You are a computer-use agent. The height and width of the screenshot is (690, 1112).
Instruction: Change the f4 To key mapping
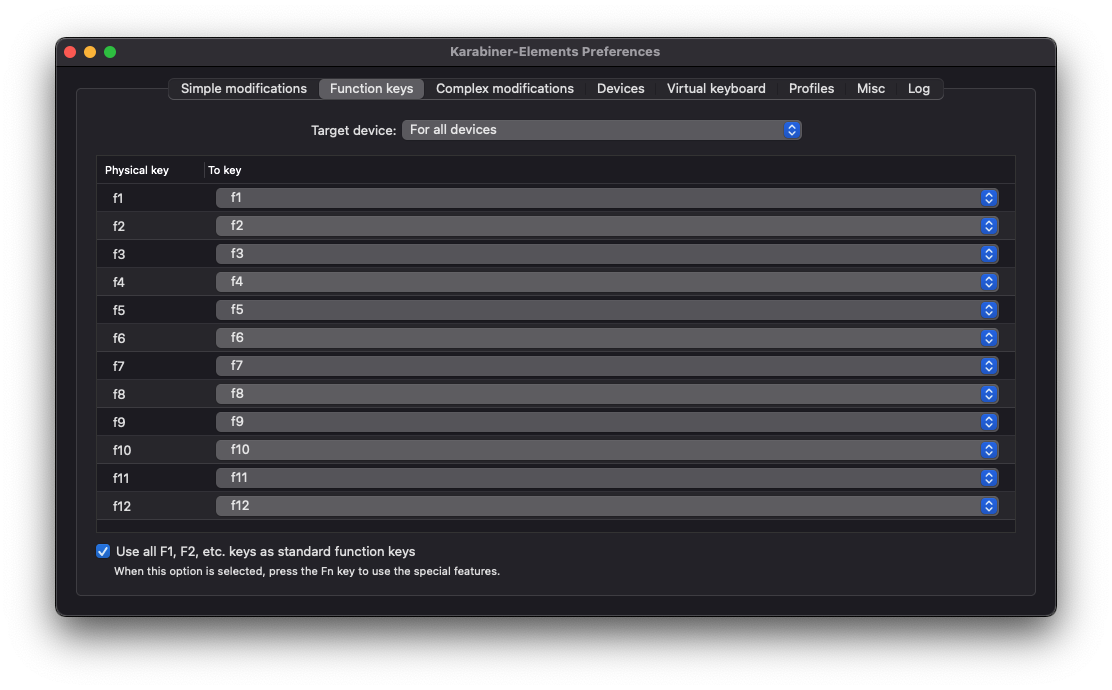point(607,282)
